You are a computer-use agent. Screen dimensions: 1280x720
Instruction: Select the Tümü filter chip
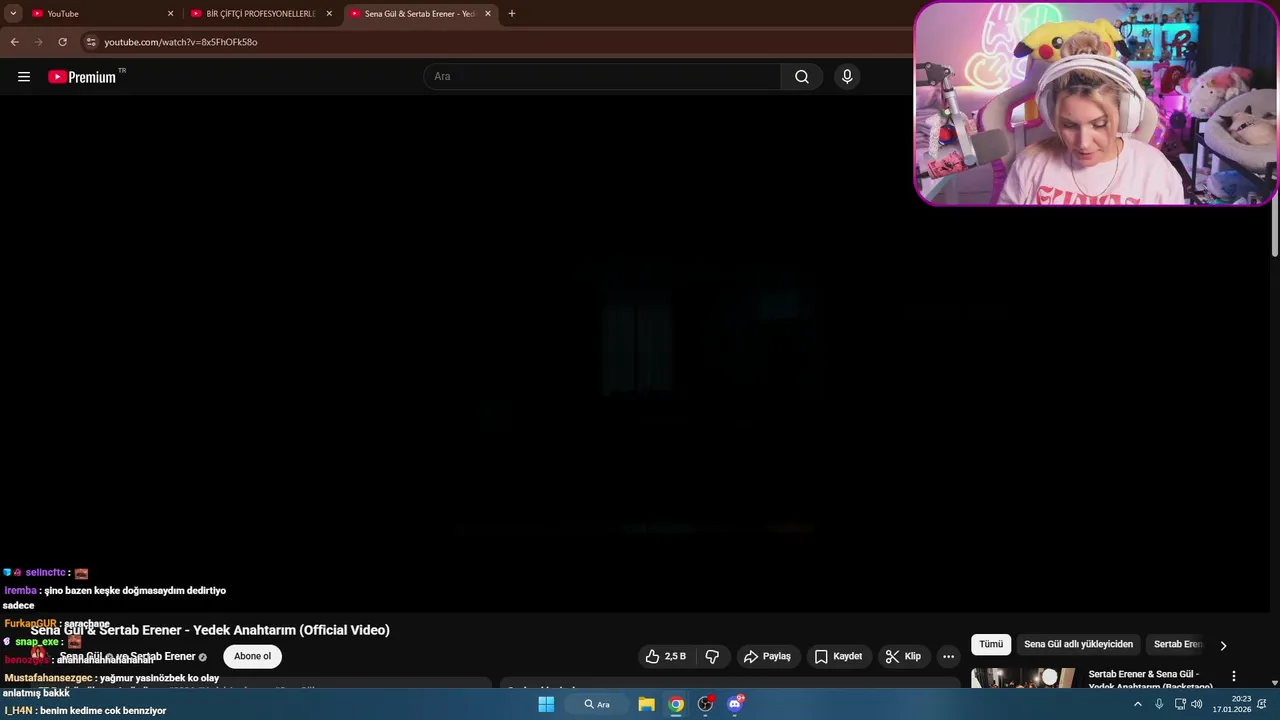[991, 644]
